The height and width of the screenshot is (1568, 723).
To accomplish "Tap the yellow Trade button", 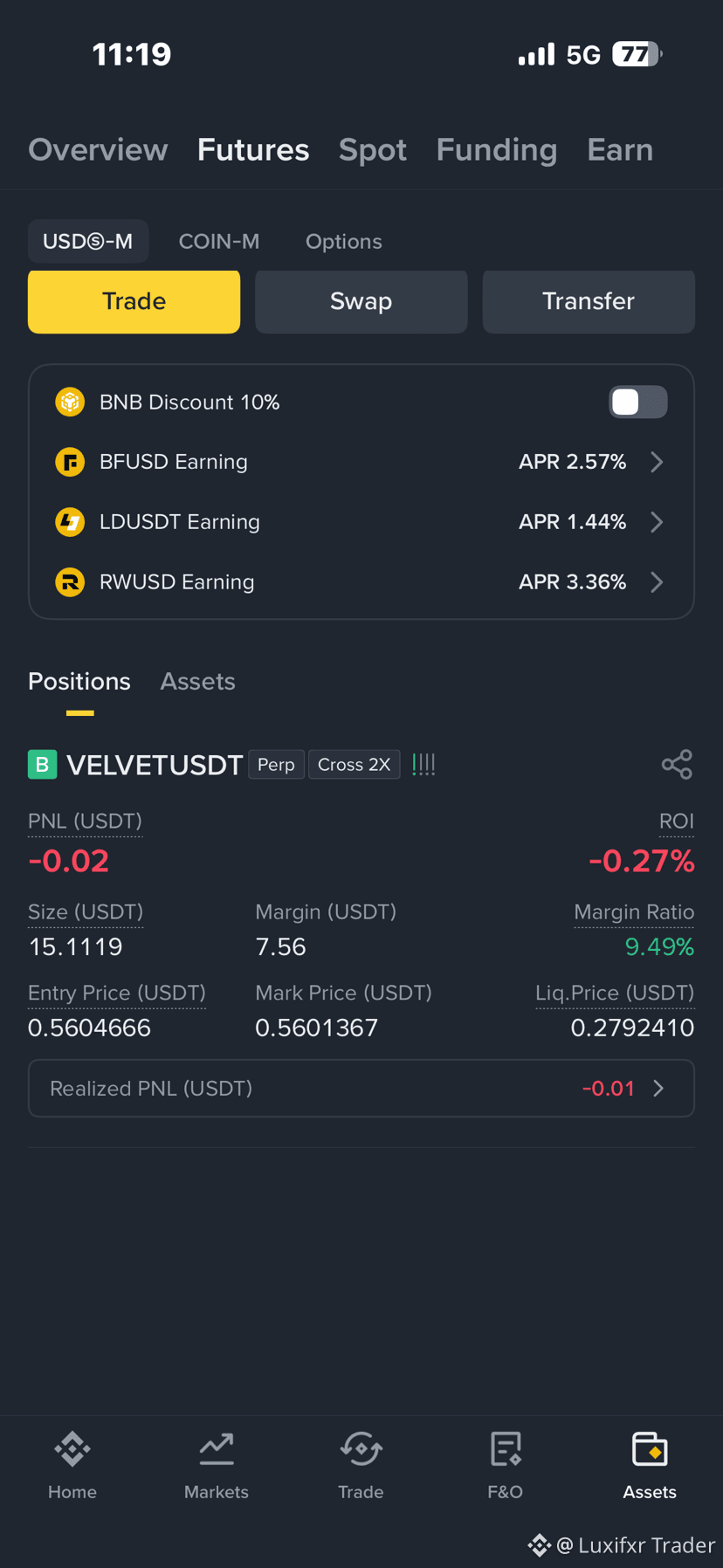I will click(134, 301).
